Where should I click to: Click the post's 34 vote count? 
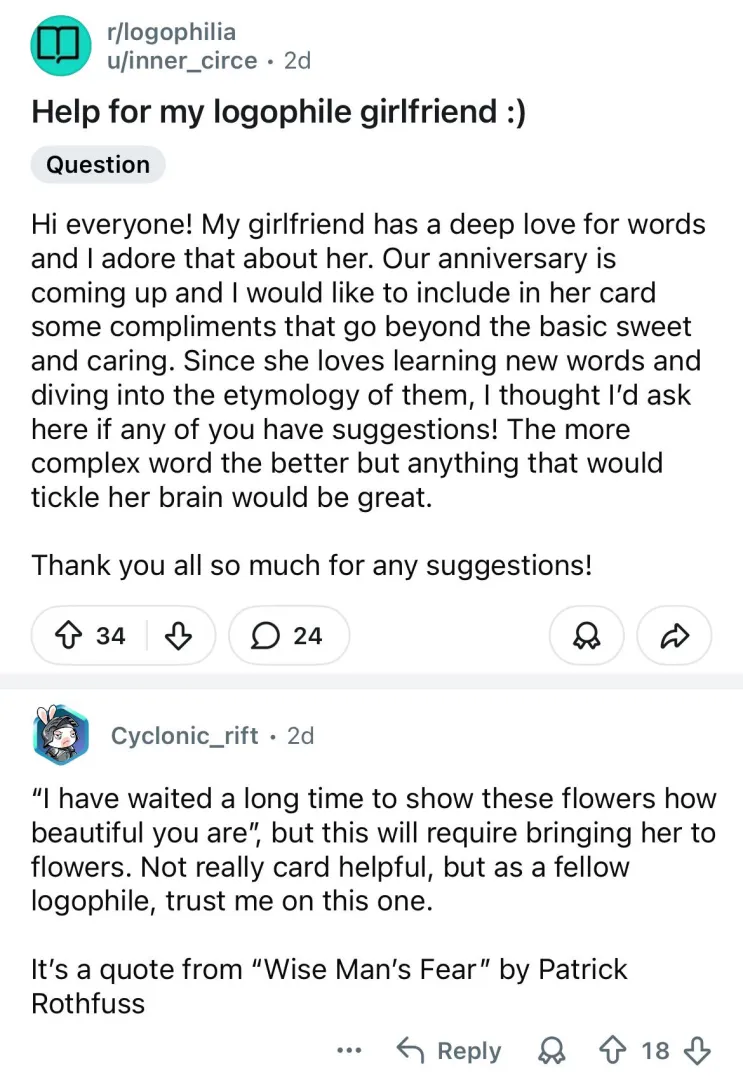[111, 635]
